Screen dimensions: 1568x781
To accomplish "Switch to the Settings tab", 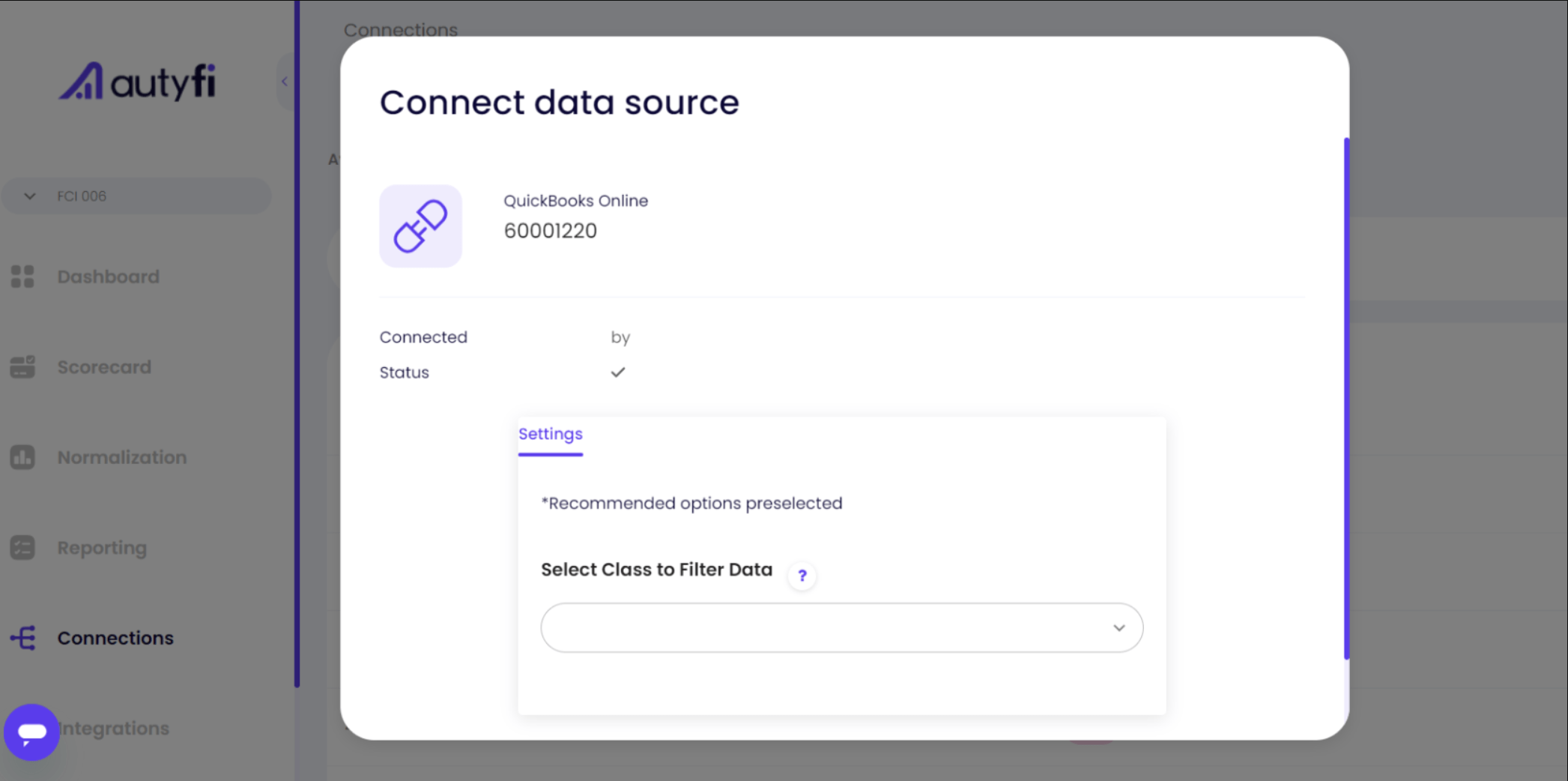I will [x=551, y=434].
